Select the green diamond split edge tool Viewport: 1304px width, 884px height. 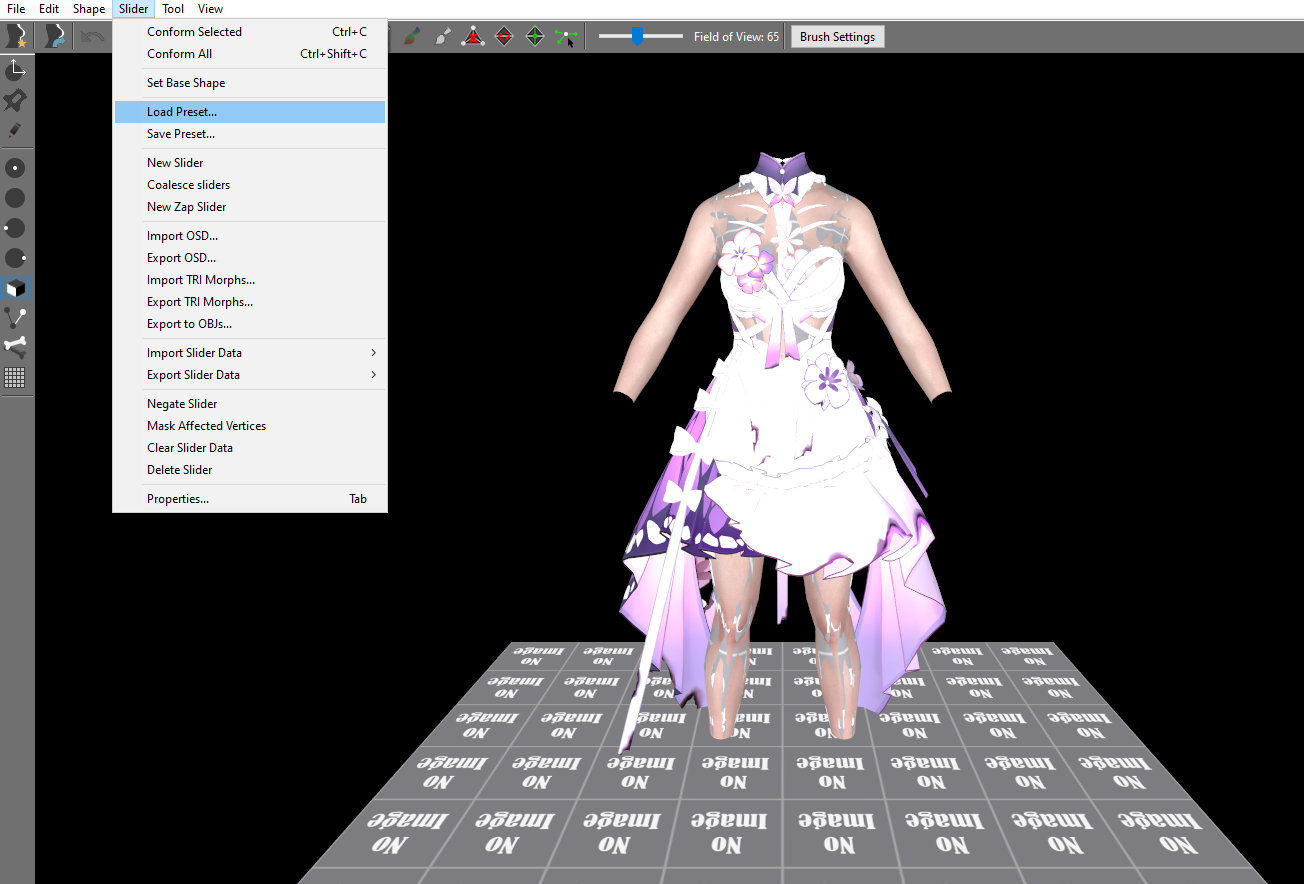pos(535,37)
